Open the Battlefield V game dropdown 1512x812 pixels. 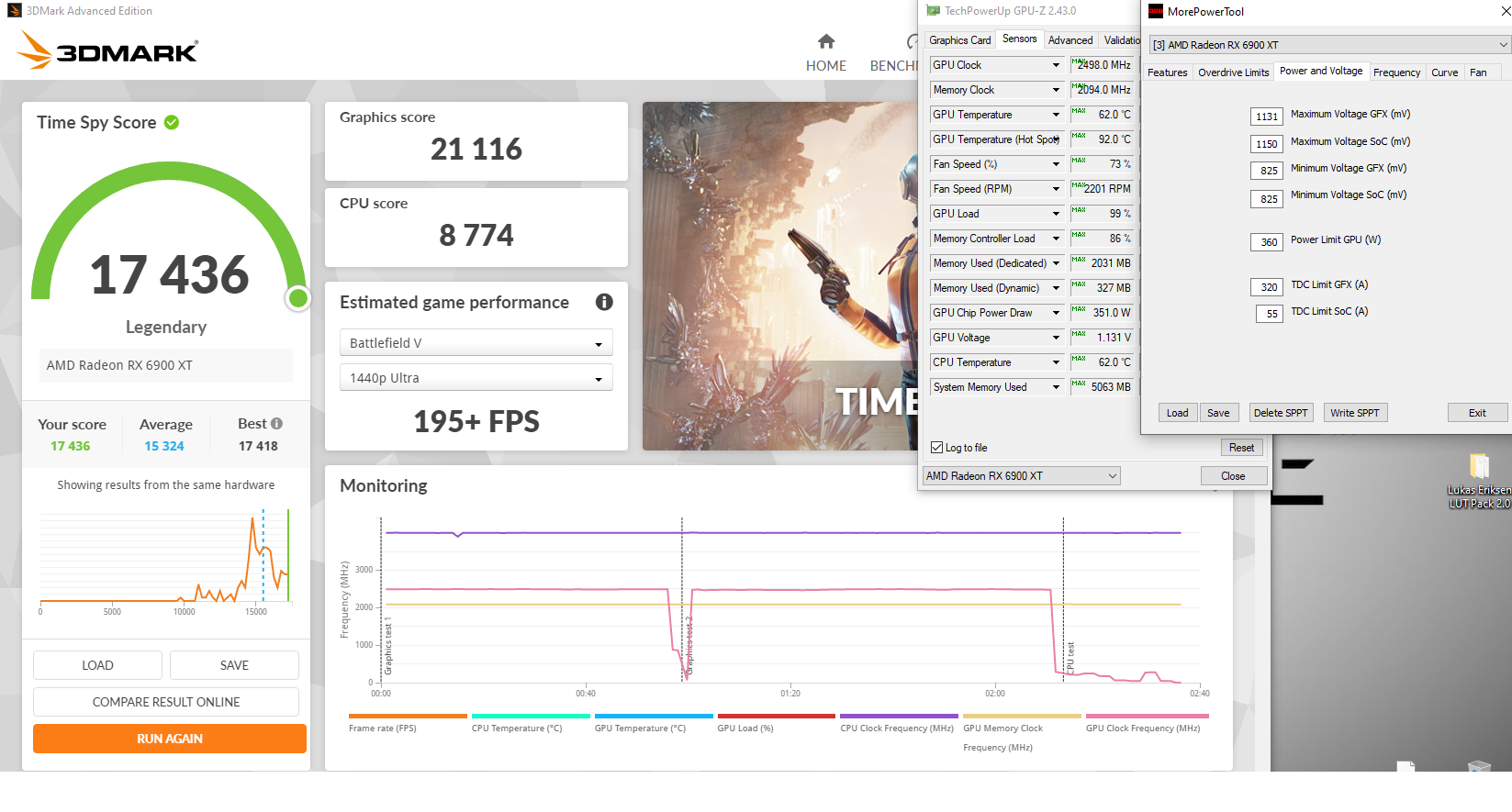tap(476, 343)
